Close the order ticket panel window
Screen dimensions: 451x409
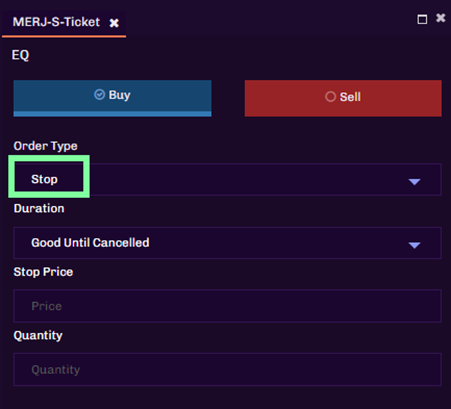coord(441,18)
